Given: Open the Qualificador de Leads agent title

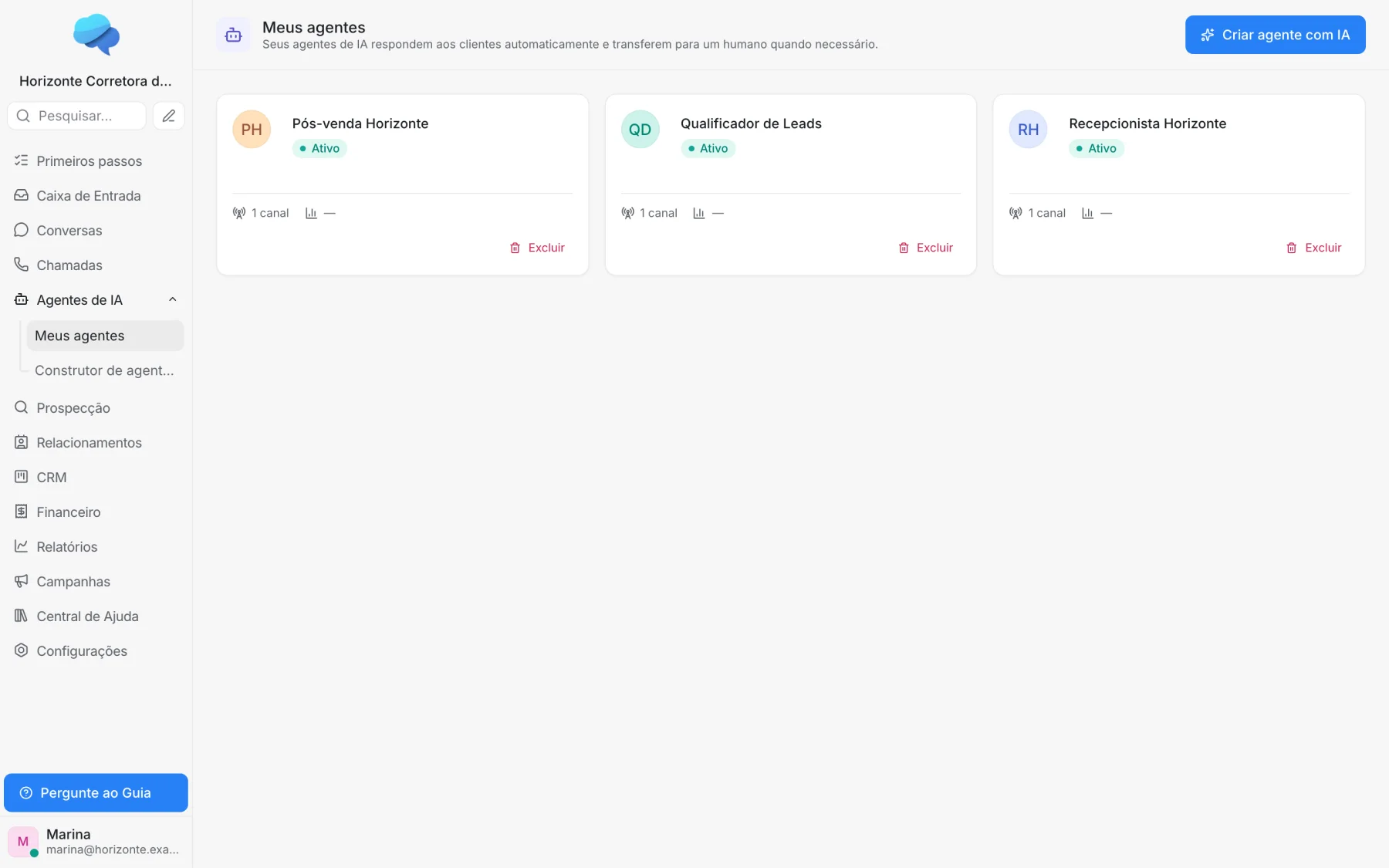Looking at the screenshot, I should pyautogui.click(x=751, y=123).
